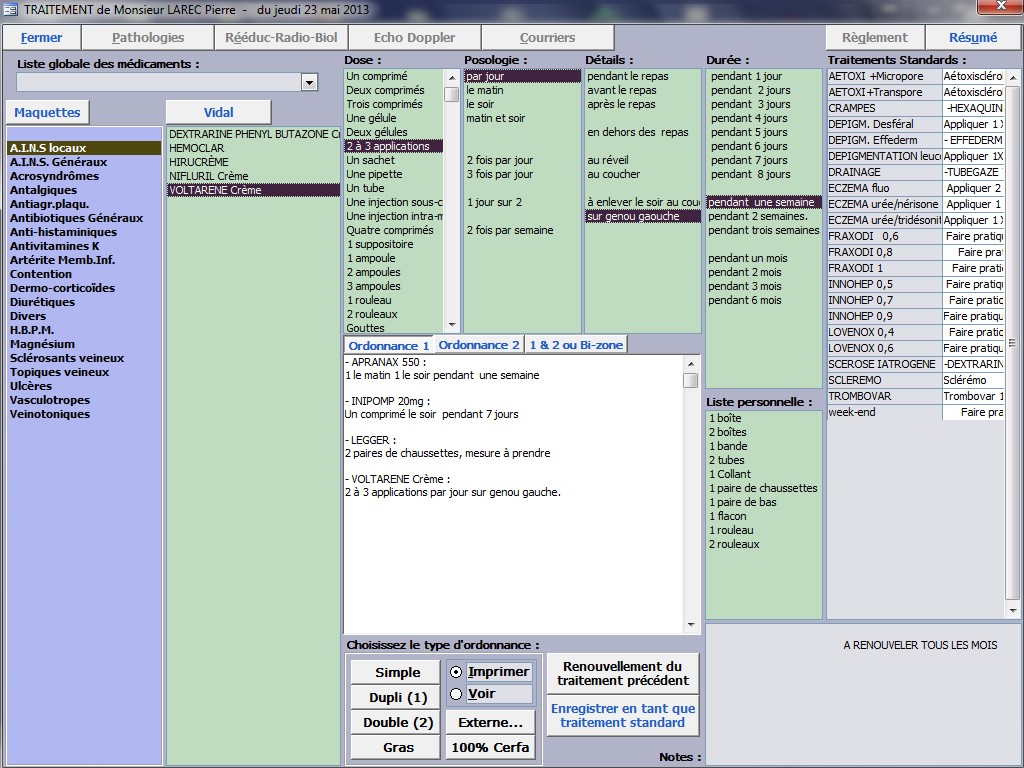Pick '1 paire de chaussettes' in personal list

[763, 488]
